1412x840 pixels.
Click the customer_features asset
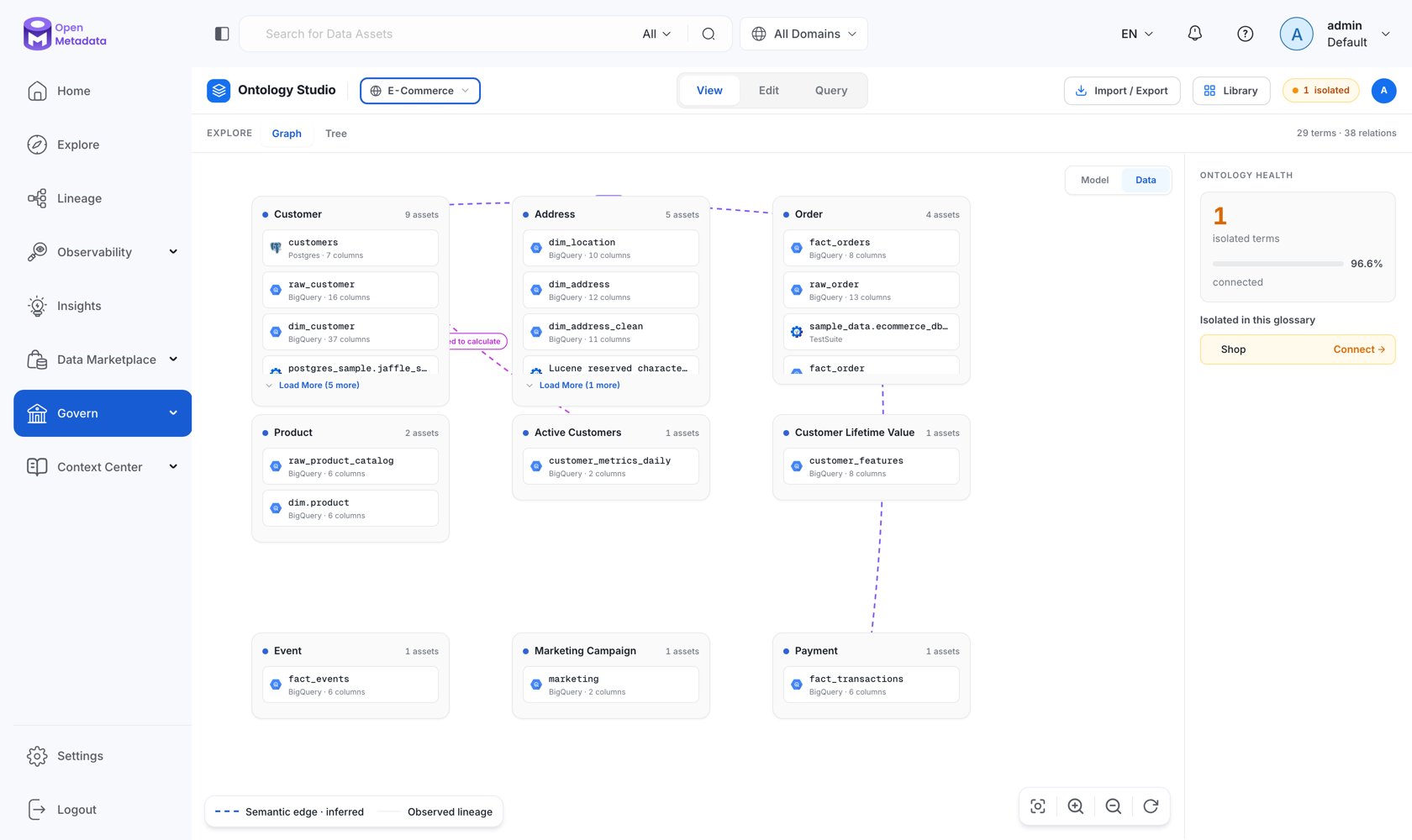871,466
